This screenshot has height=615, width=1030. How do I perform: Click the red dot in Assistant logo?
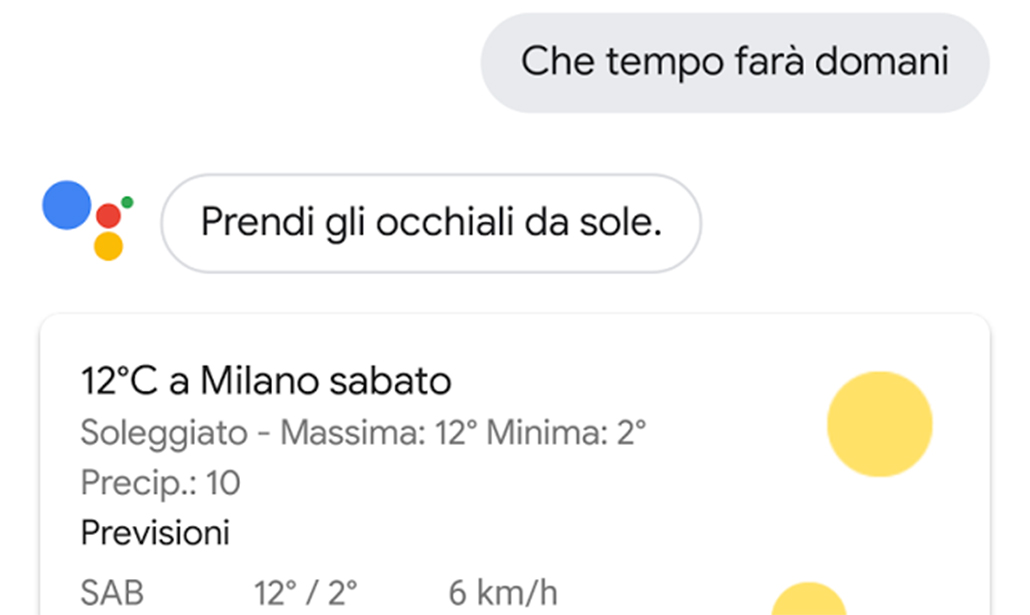[x=108, y=215]
